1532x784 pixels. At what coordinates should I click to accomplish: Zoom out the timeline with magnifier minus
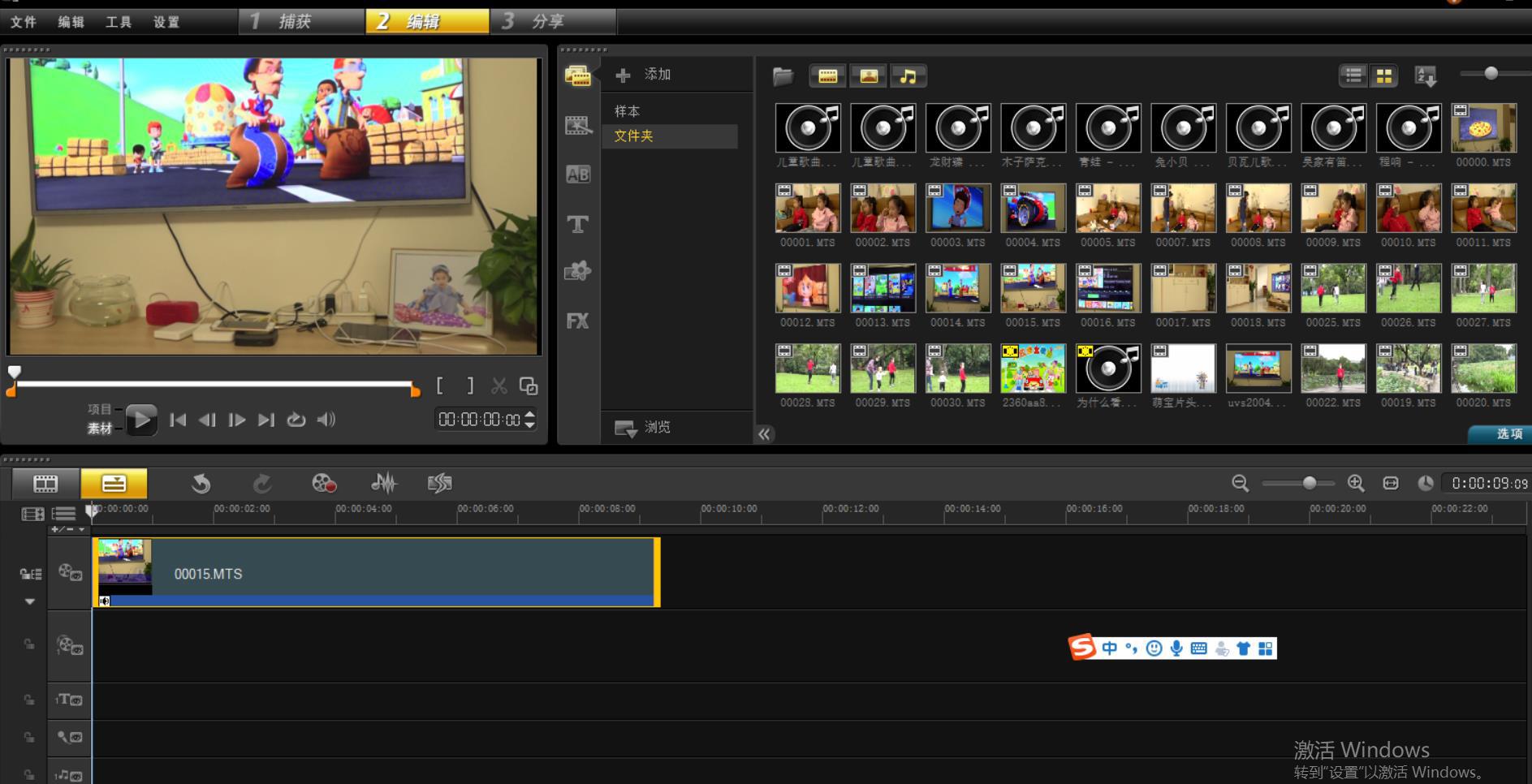point(1240,484)
